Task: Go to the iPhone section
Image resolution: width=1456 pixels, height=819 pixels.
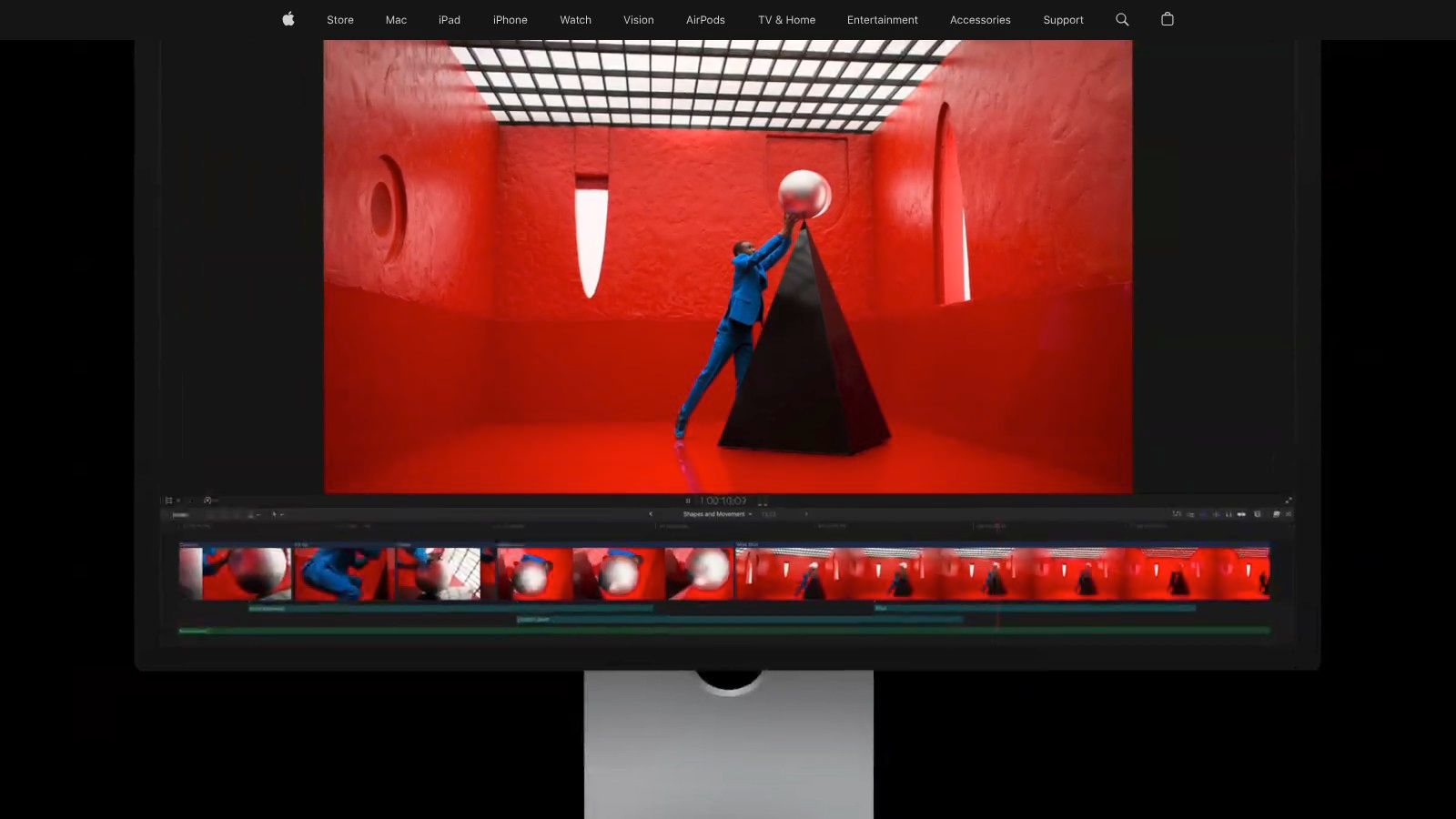Action: click(x=510, y=19)
